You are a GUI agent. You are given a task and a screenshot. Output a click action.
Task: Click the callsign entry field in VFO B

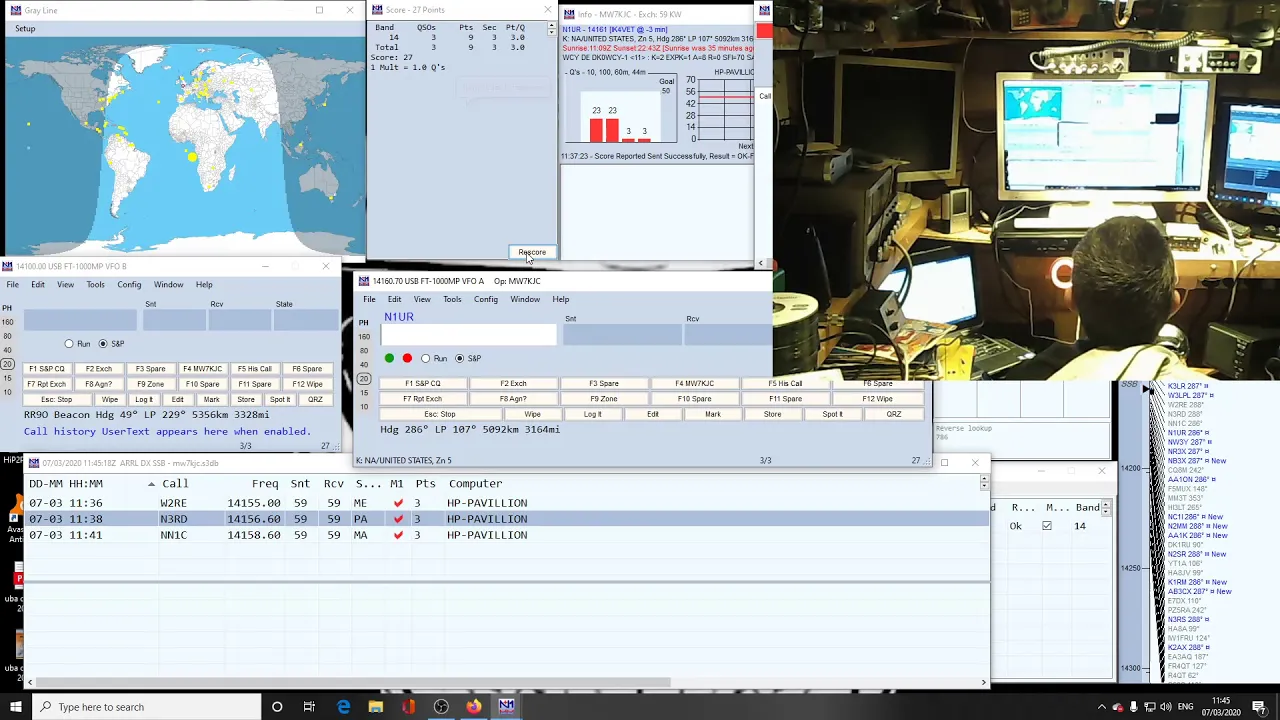coord(79,320)
